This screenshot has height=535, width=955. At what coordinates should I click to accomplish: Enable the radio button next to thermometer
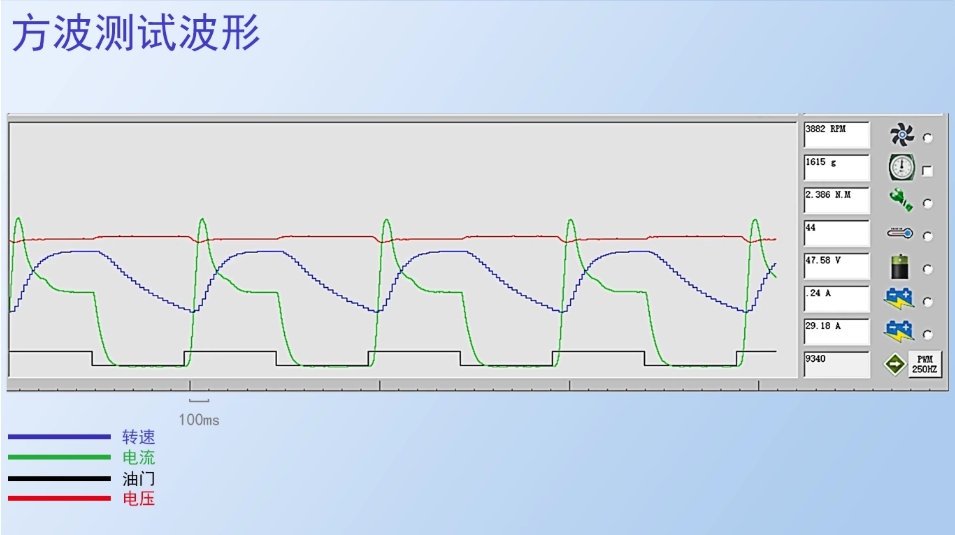(x=928, y=237)
